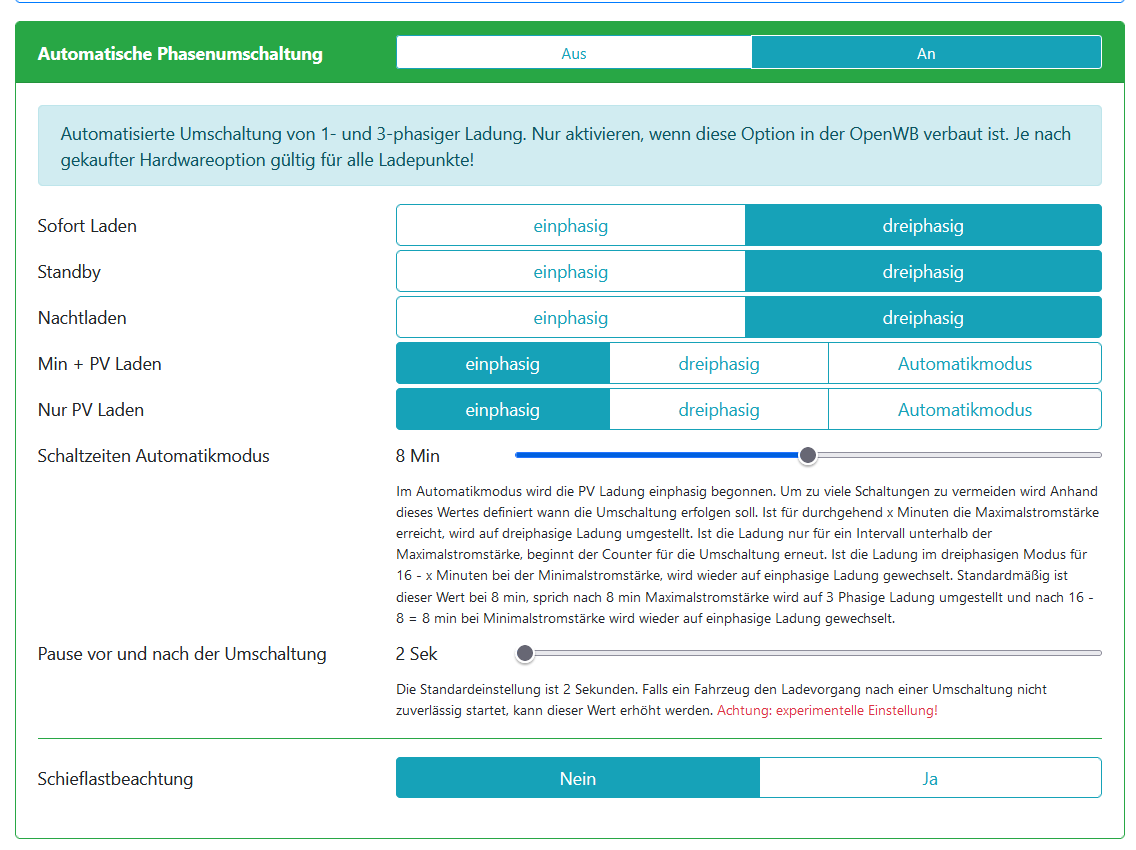Viewport: 1136px width, 850px height.
Task: Pick dreiphasig for Nur PV Laden
Action: tap(719, 409)
